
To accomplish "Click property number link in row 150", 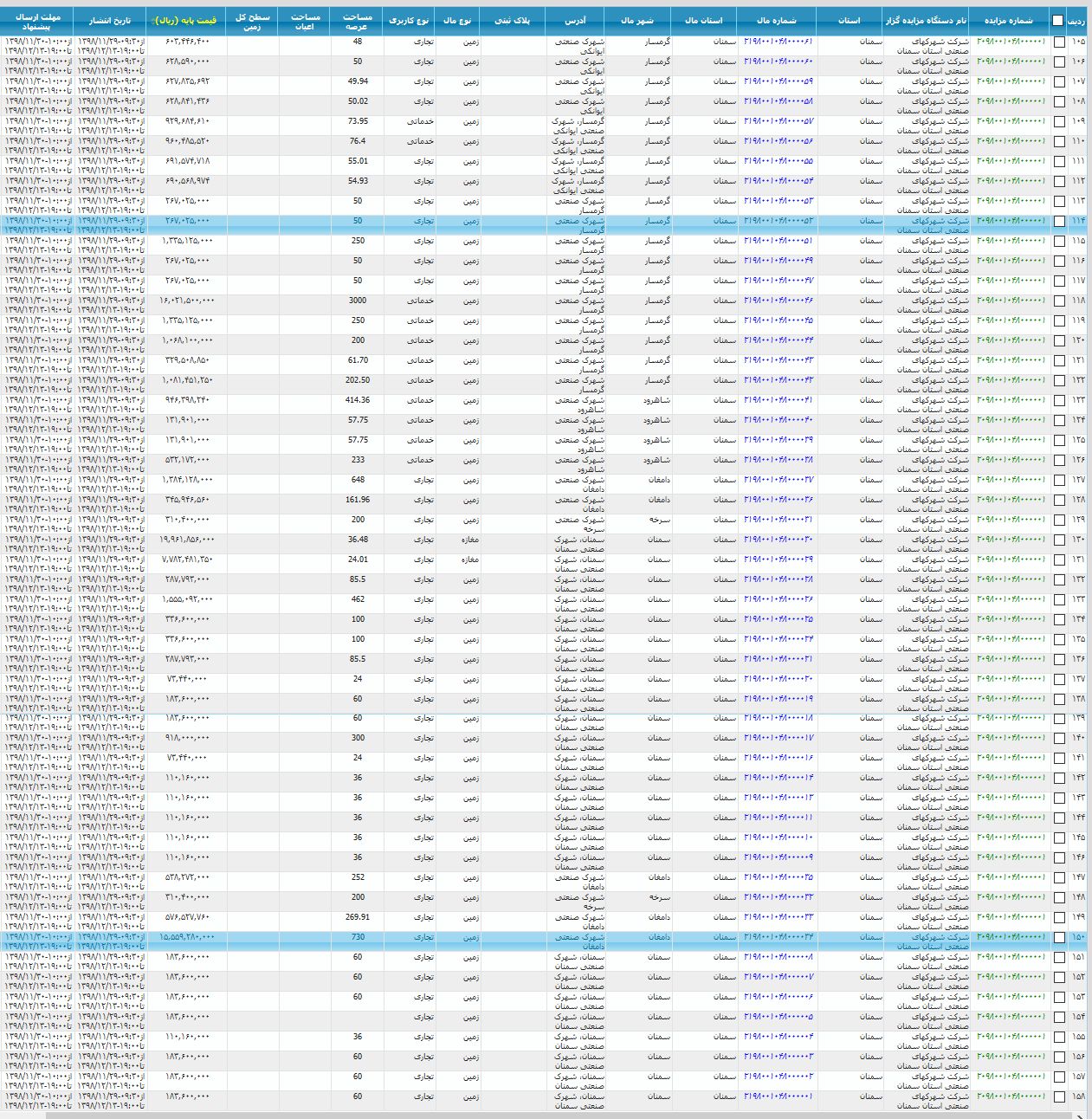I will [x=778, y=937].
